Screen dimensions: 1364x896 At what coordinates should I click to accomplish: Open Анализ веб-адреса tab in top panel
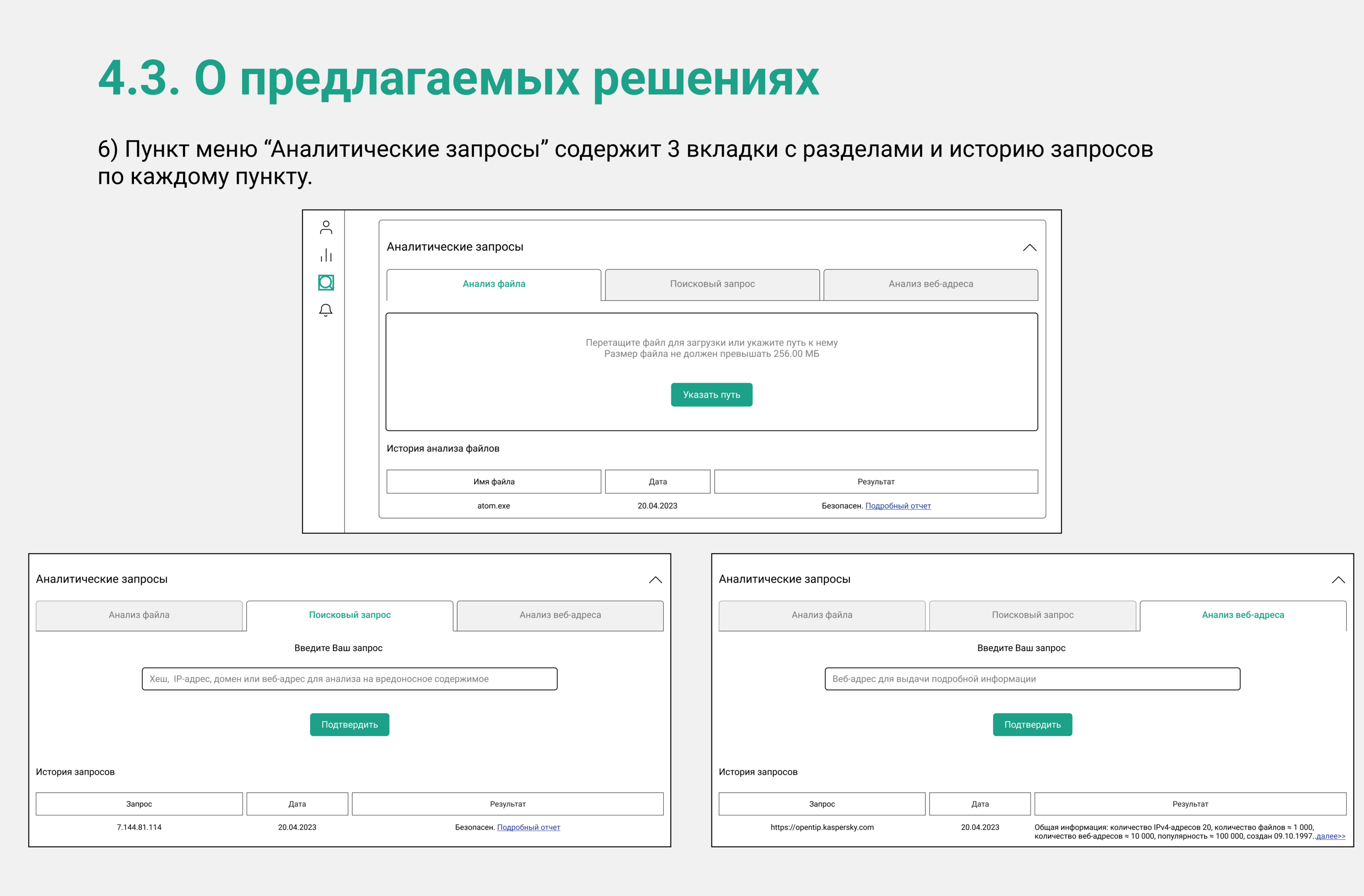click(930, 284)
